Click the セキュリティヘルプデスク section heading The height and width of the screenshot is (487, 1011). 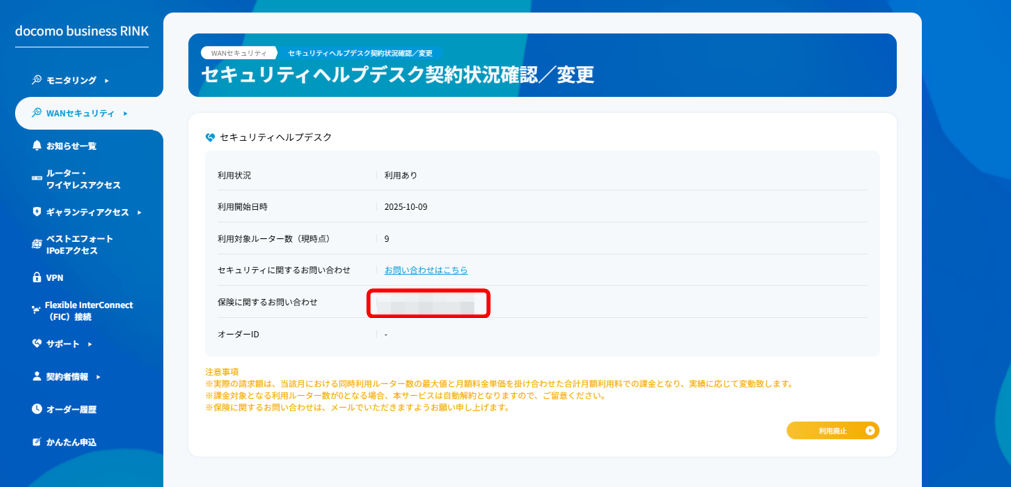tap(276, 137)
